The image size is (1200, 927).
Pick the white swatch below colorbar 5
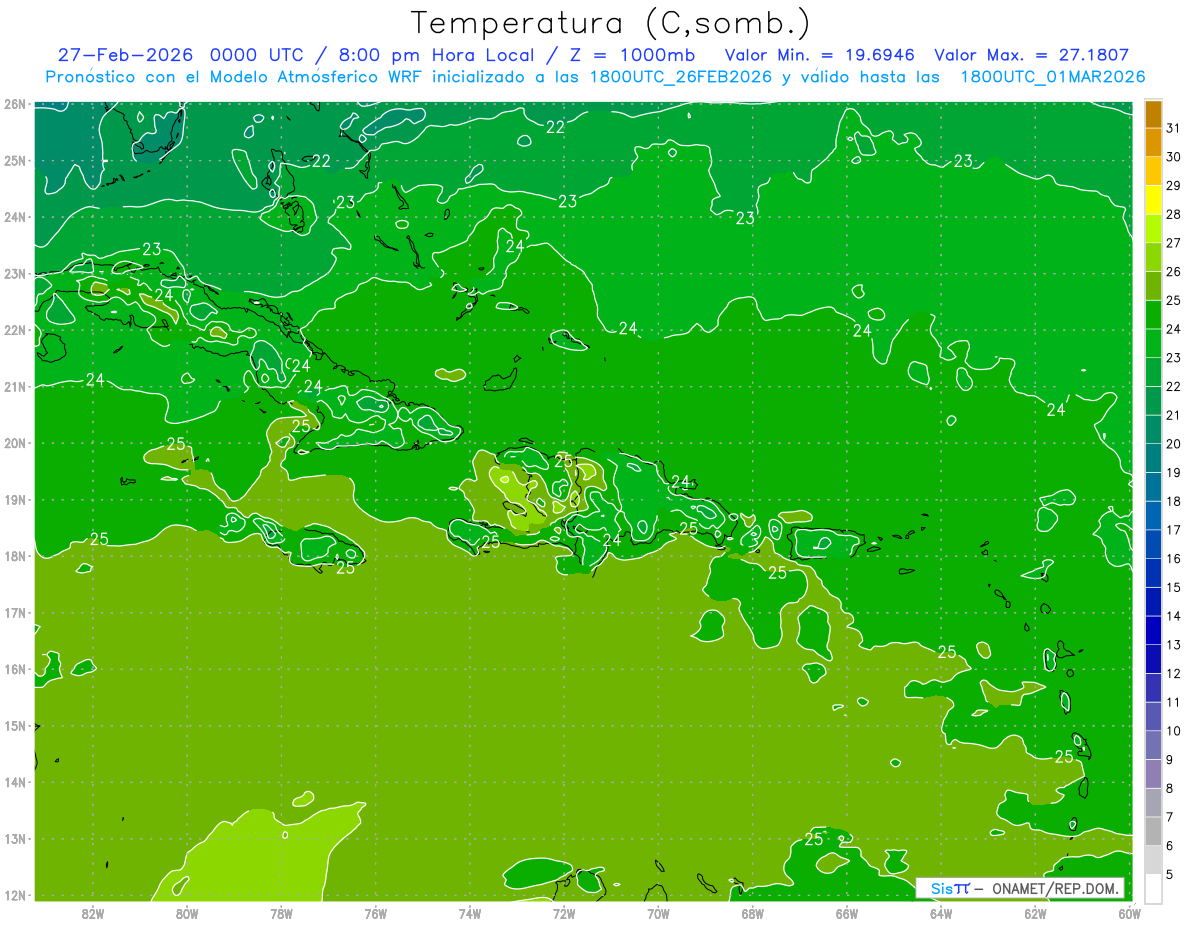[x=1153, y=888]
